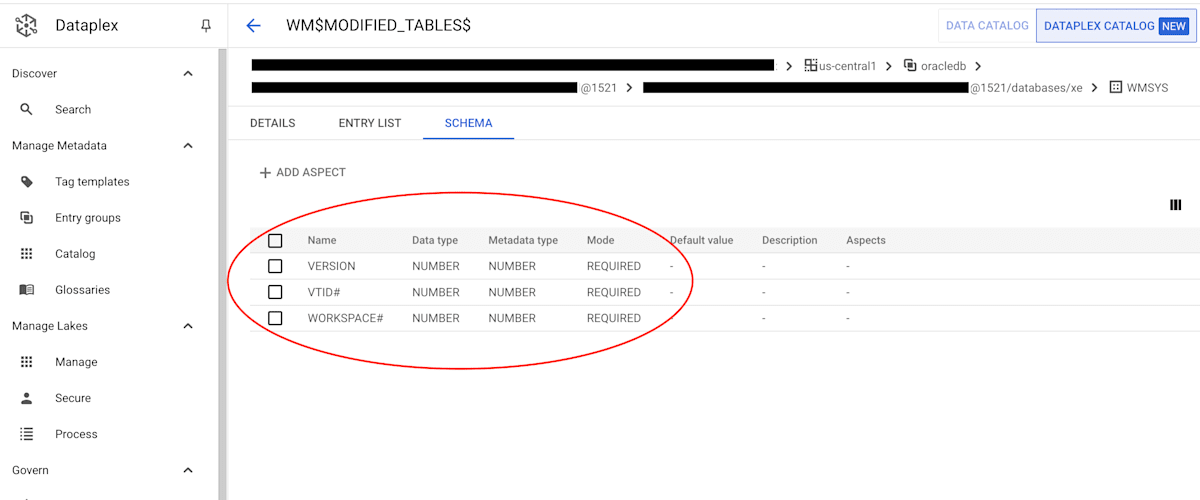Click the Entry groups icon
This screenshot has width=1200, height=500.
pos(27,217)
